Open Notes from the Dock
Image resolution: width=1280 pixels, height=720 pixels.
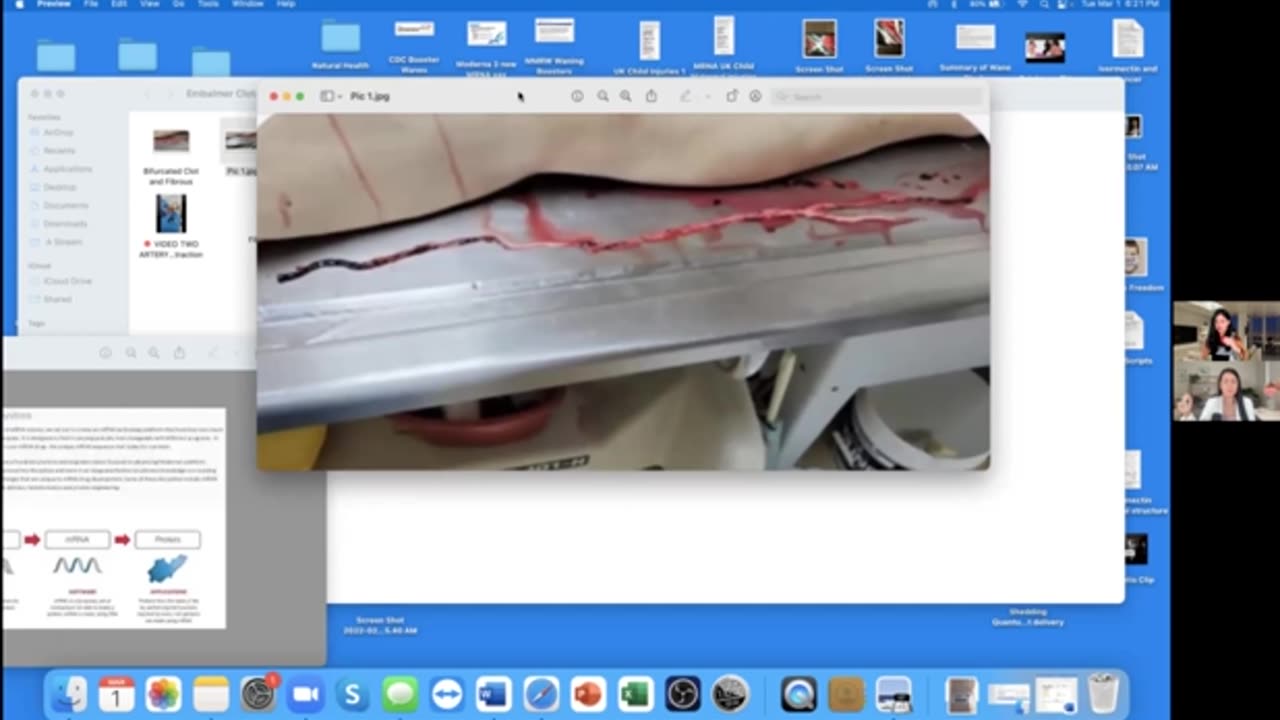tap(211, 694)
